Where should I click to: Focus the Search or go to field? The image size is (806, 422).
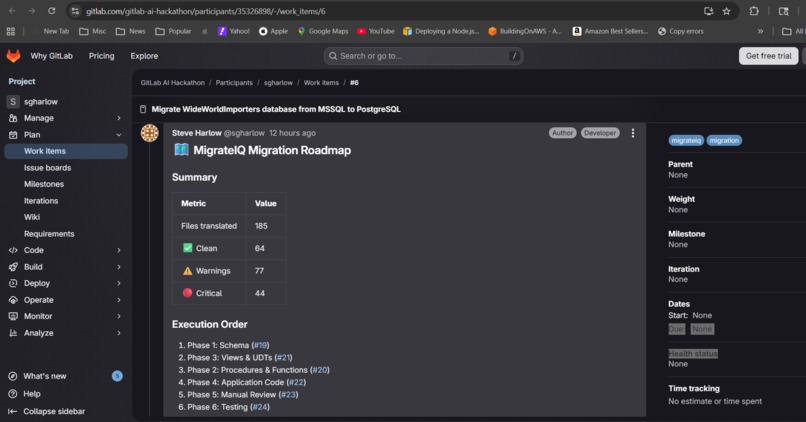pyautogui.click(x=424, y=56)
